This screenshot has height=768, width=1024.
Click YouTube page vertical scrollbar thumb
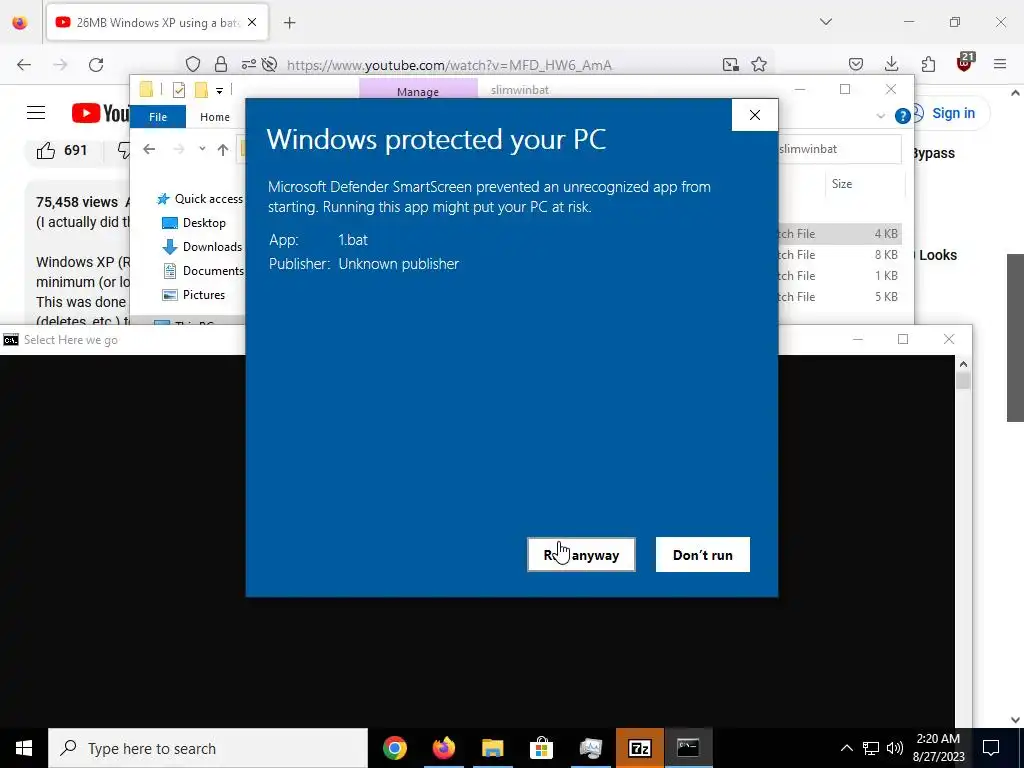1015,338
